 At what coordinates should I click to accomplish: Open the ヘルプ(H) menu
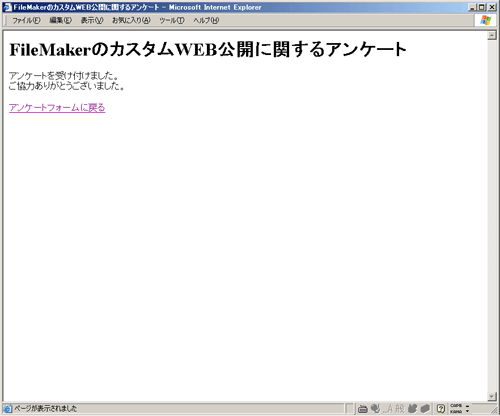click(x=206, y=20)
